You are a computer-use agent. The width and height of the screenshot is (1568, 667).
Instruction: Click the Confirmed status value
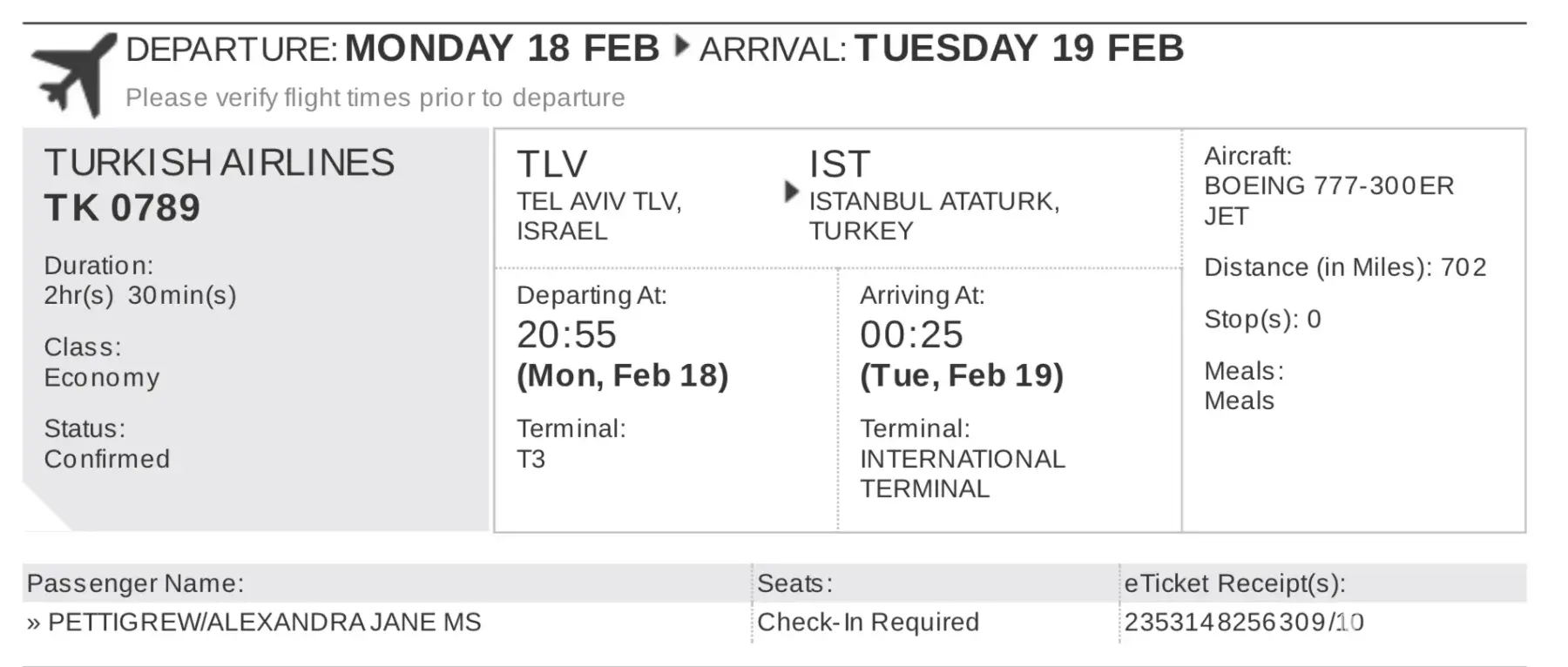[x=107, y=459]
